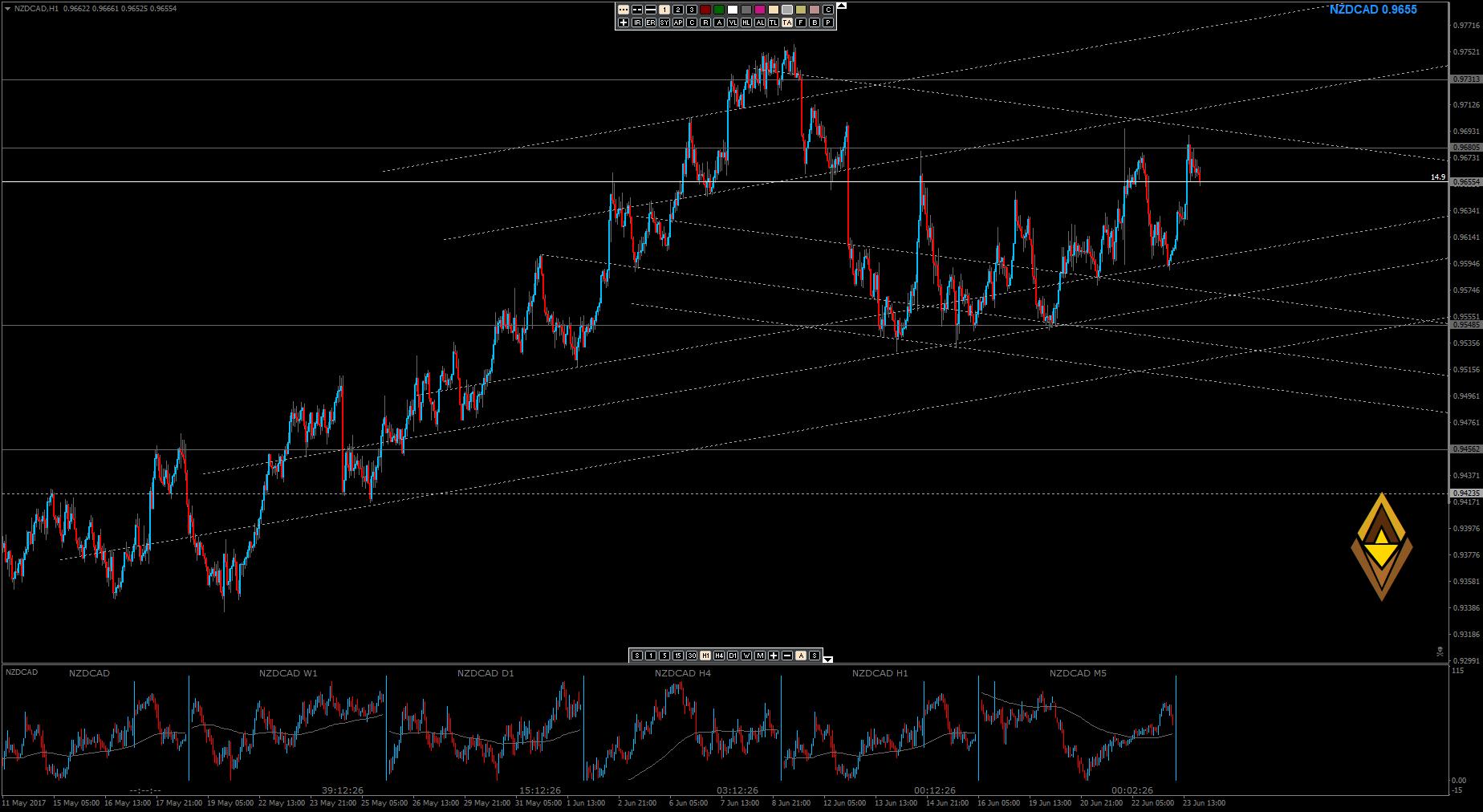Viewport: 1483px width, 812px height.
Task: Switch to the D1 timeframe
Action: click(733, 656)
